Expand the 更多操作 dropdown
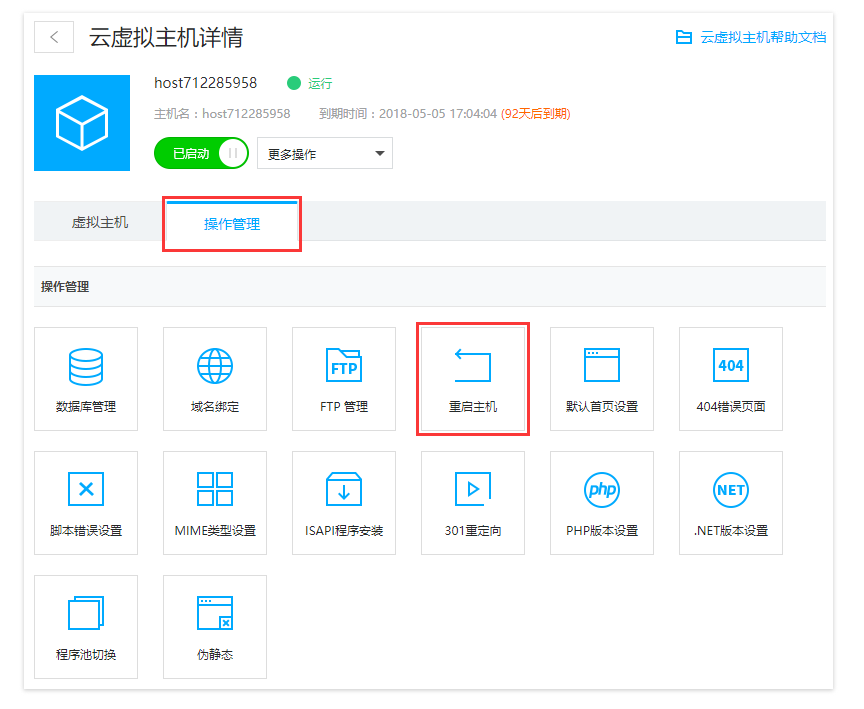This screenshot has height=709, width=864. [325, 154]
